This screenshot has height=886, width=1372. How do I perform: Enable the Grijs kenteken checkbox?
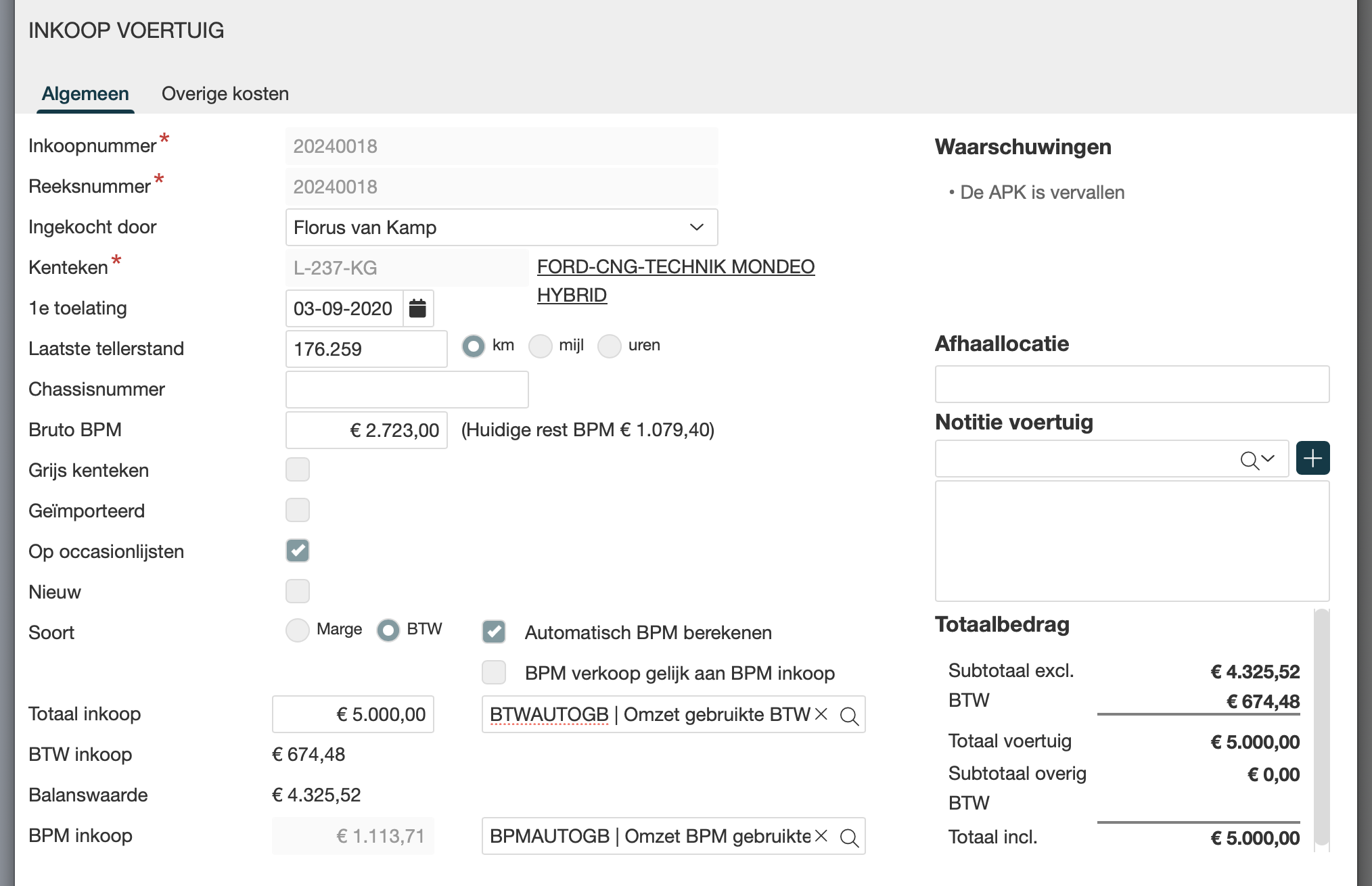pyautogui.click(x=298, y=469)
